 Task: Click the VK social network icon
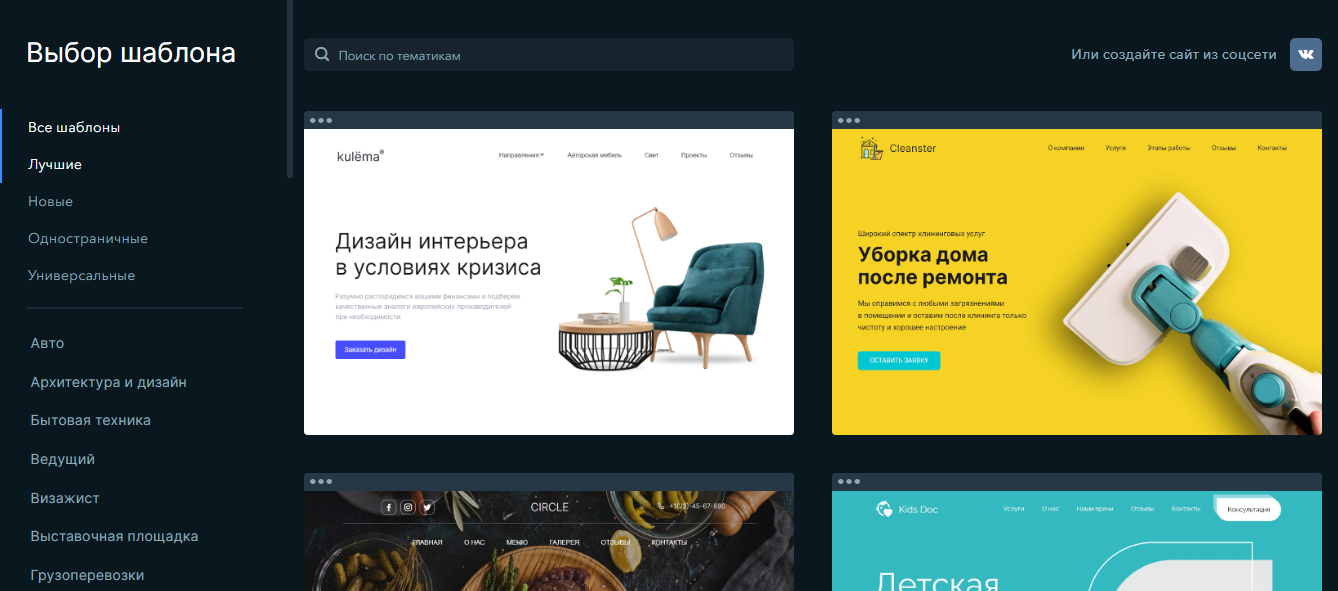(1305, 54)
